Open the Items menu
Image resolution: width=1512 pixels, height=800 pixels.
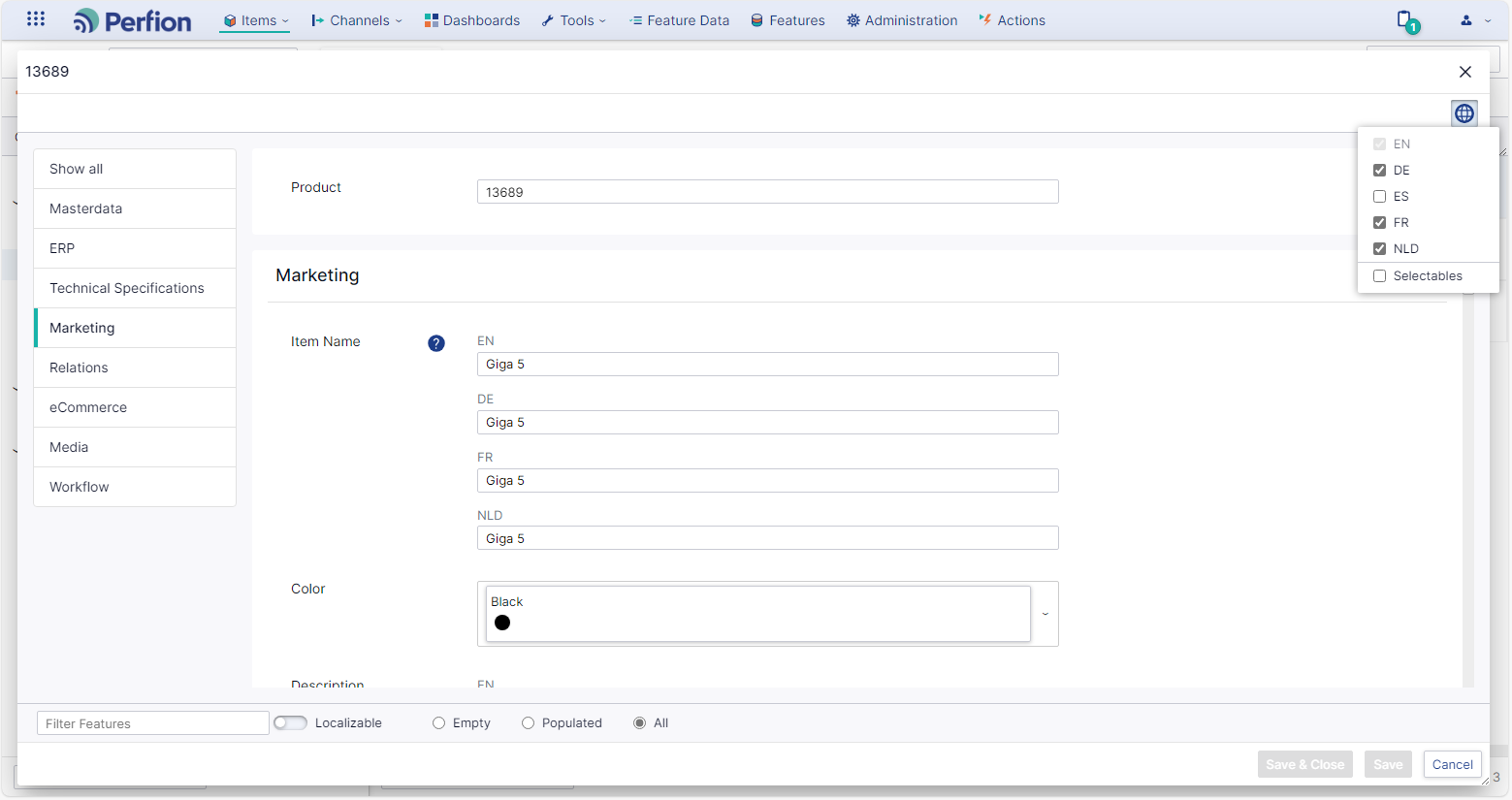click(x=255, y=20)
